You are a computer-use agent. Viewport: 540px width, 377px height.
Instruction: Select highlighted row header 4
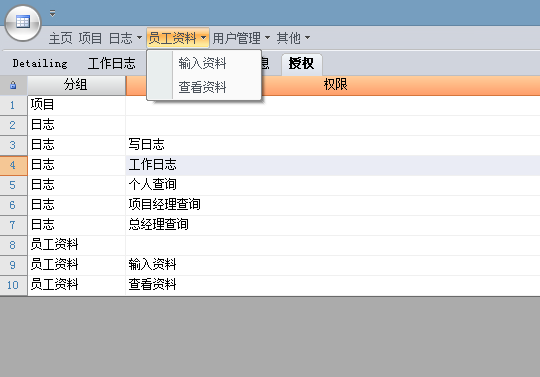pos(13,165)
